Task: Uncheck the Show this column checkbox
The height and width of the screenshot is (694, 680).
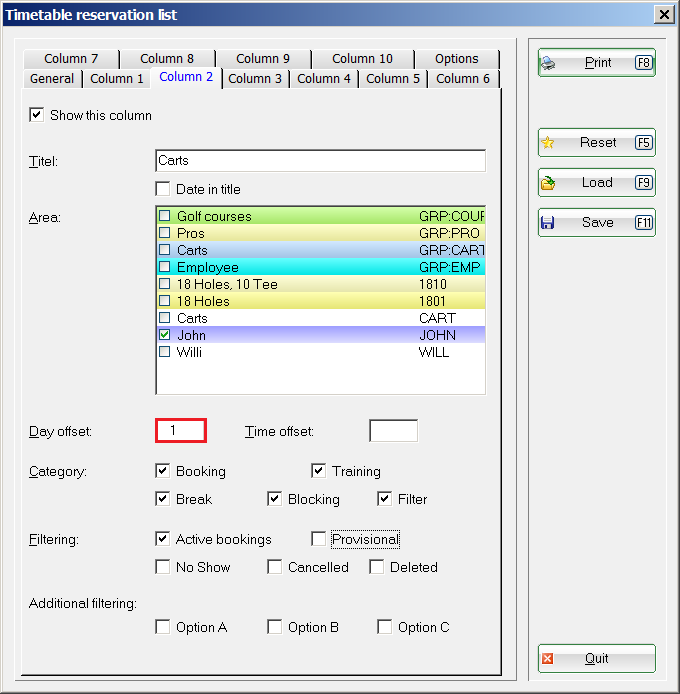Action: click(x=37, y=115)
